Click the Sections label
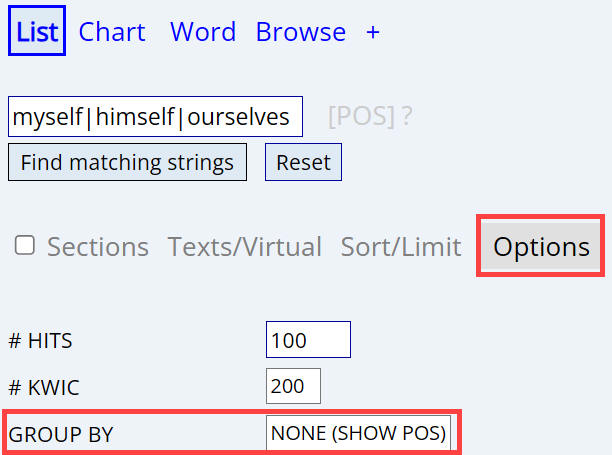Image resolution: width=612 pixels, height=455 pixels. [x=98, y=247]
